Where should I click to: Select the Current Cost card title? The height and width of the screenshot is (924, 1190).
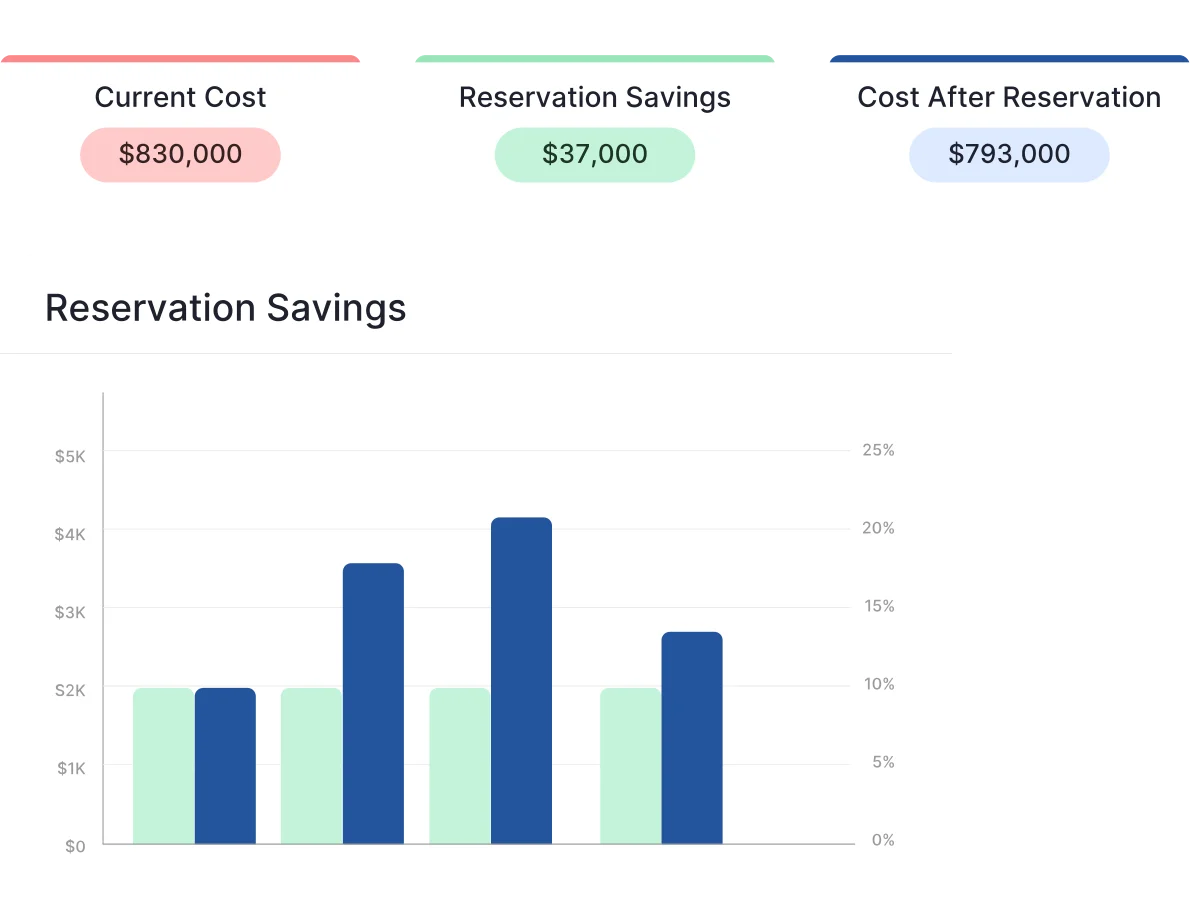[180, 97]
